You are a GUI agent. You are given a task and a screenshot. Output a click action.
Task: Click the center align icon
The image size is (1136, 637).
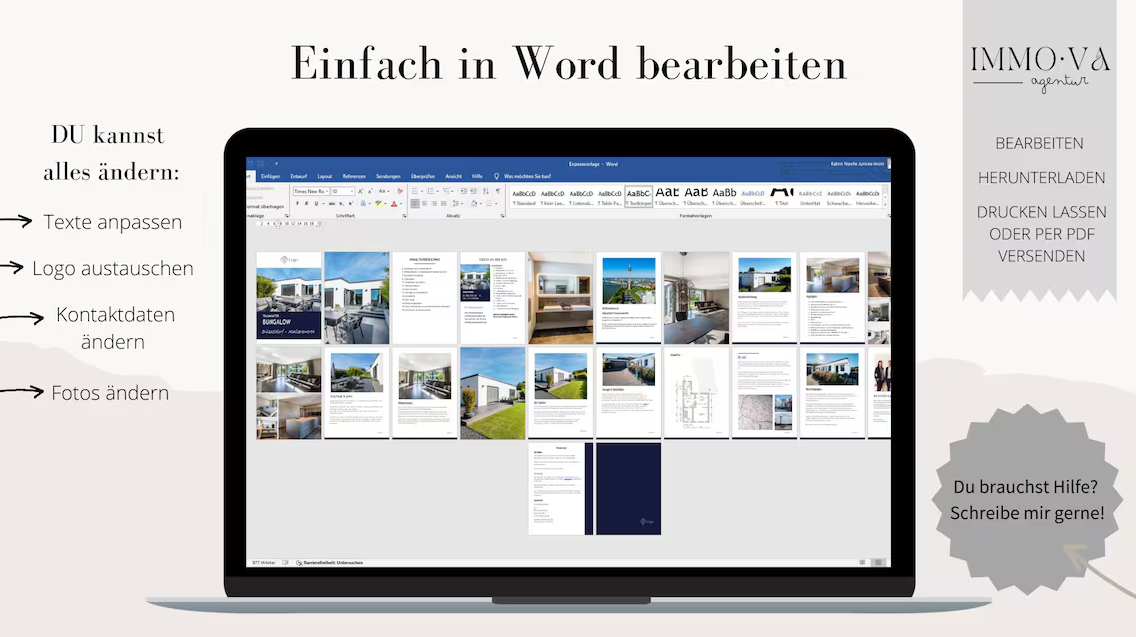coord(427,203)
